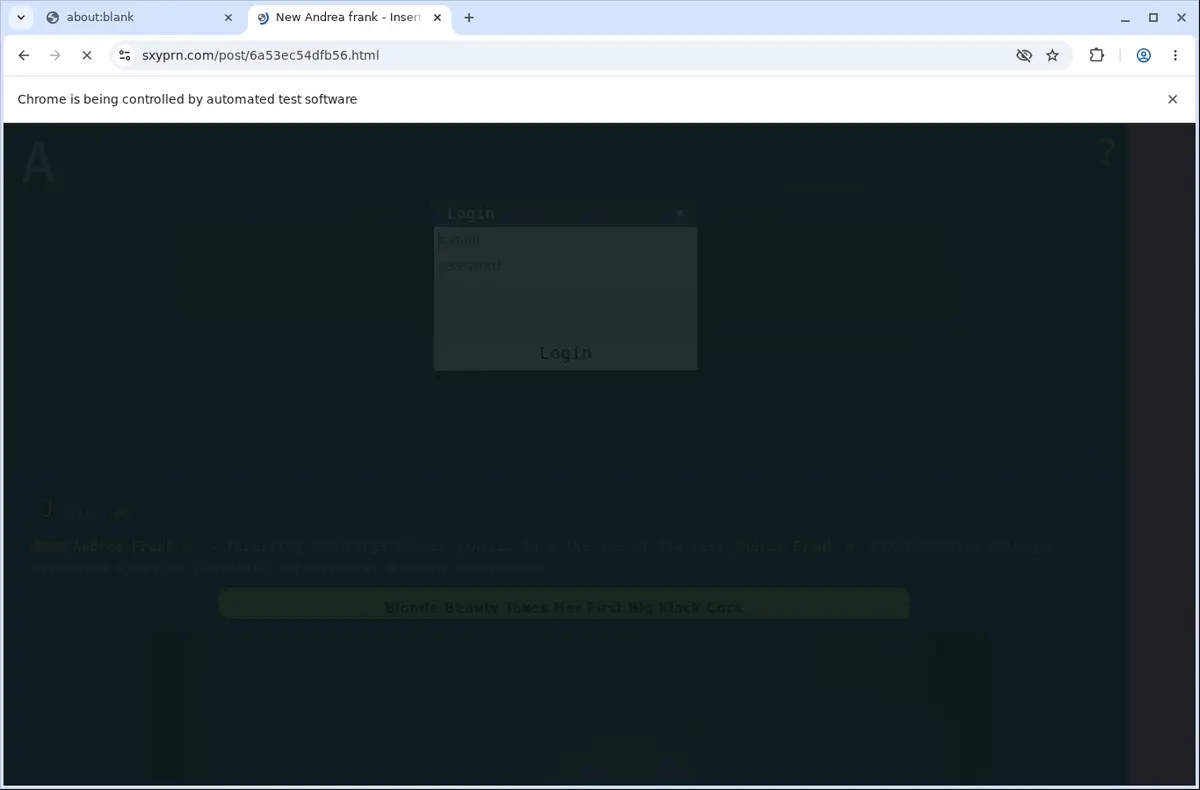Open the Chrome profile avatar menu

click(1143, 55)
